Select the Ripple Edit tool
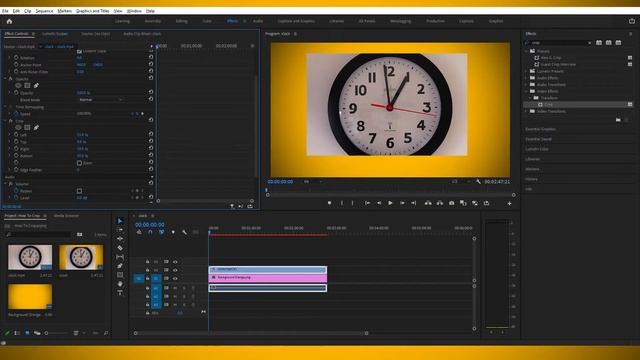Image resolution: width=640 pixels, height=360 pixels. point(120,239)
